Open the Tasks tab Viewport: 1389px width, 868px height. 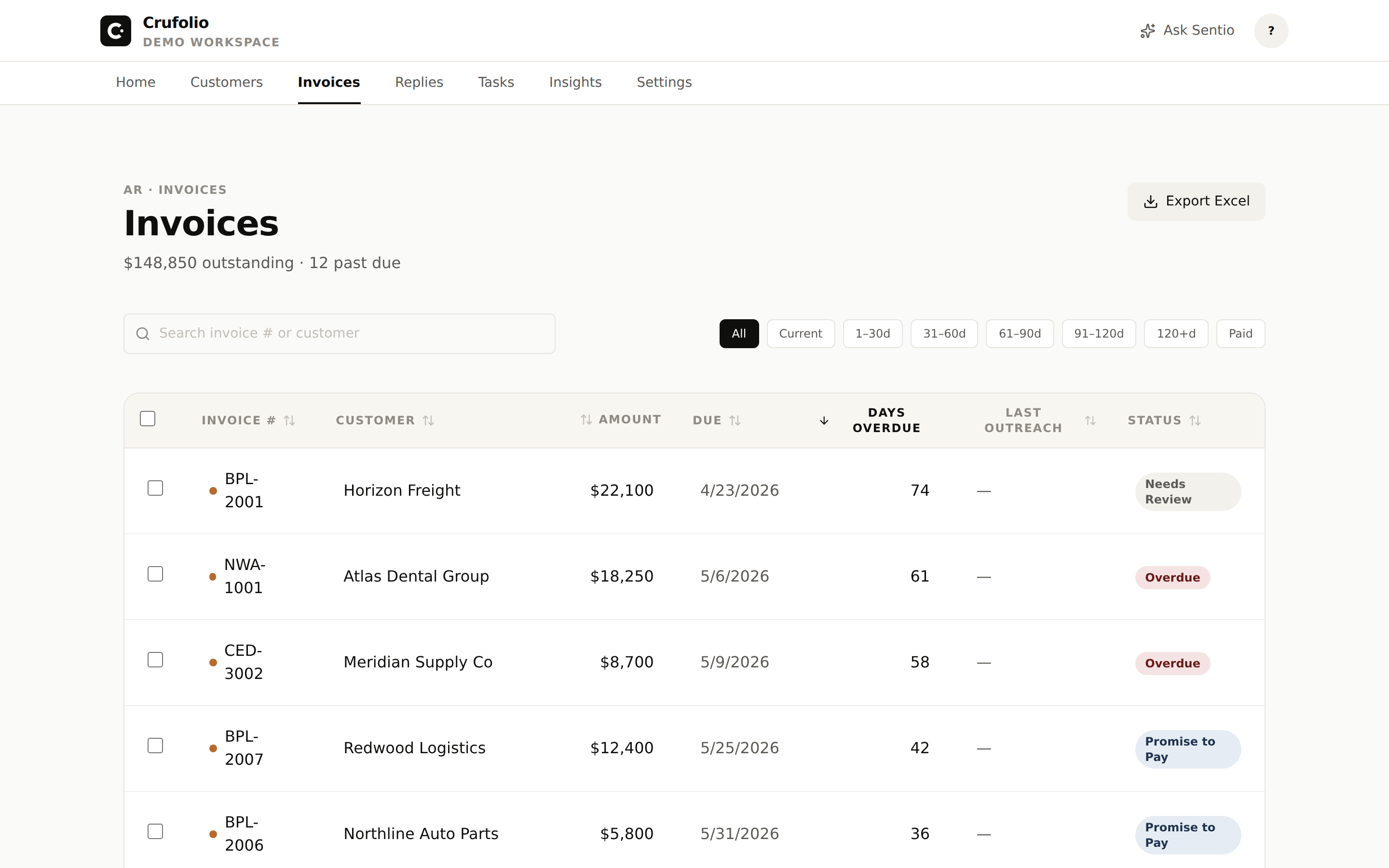point(496,82)
